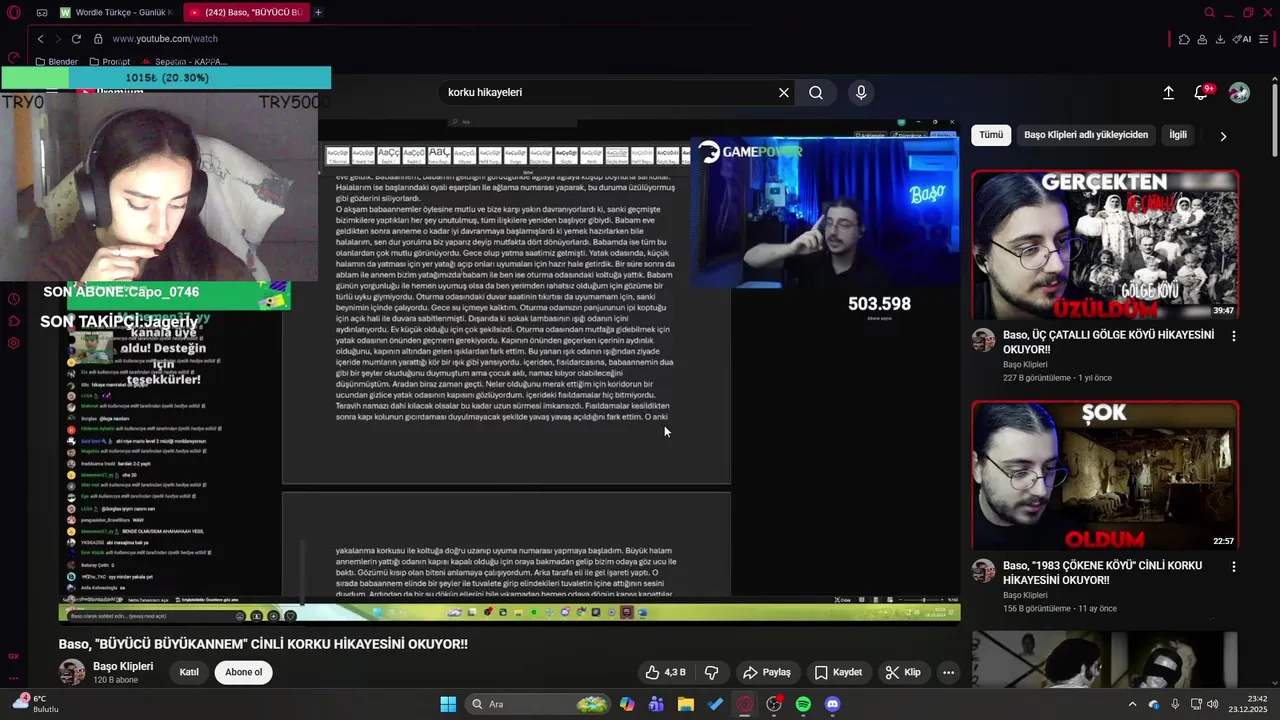Open Discord from the taskbar
This screenshot has width=1280, height=720.
(832, 704)
